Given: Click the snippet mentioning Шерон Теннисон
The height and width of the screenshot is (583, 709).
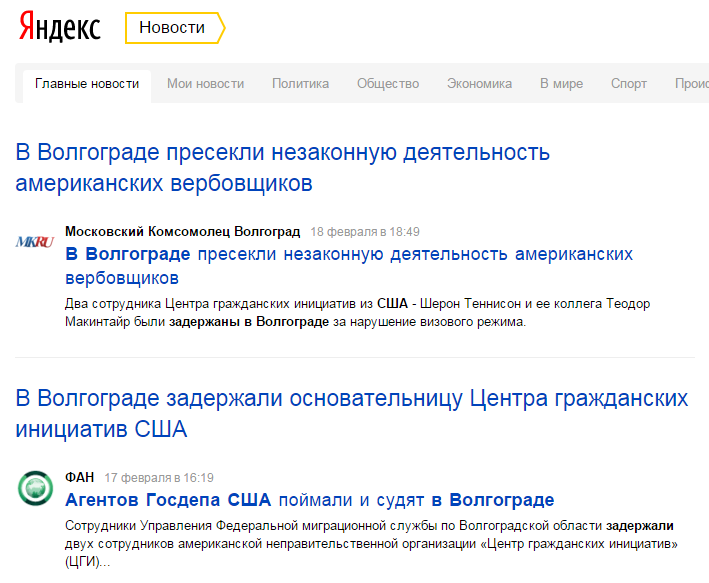Looking at the screenshot, I should point(357,313).
